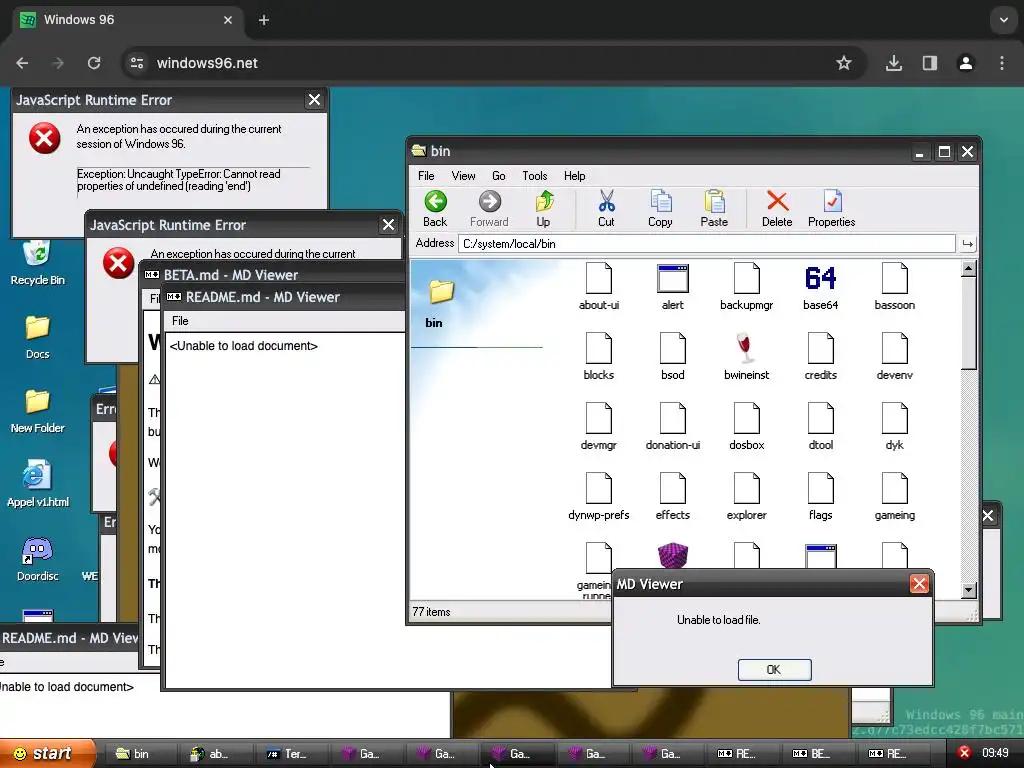The width and height of the screenshot is (1024, 768).
Task: Select the bsod file icon
Action: [673, 349]
